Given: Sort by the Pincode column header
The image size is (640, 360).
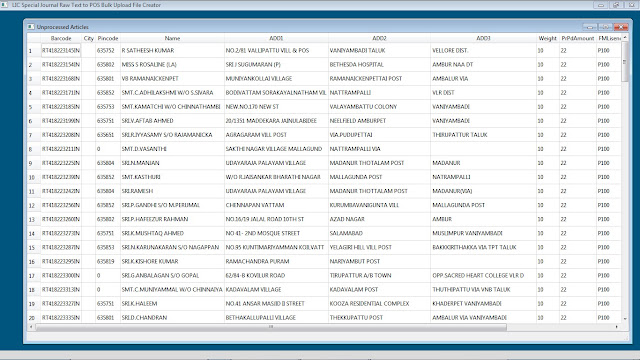Looking at the screenshot, I should [108, 38].
